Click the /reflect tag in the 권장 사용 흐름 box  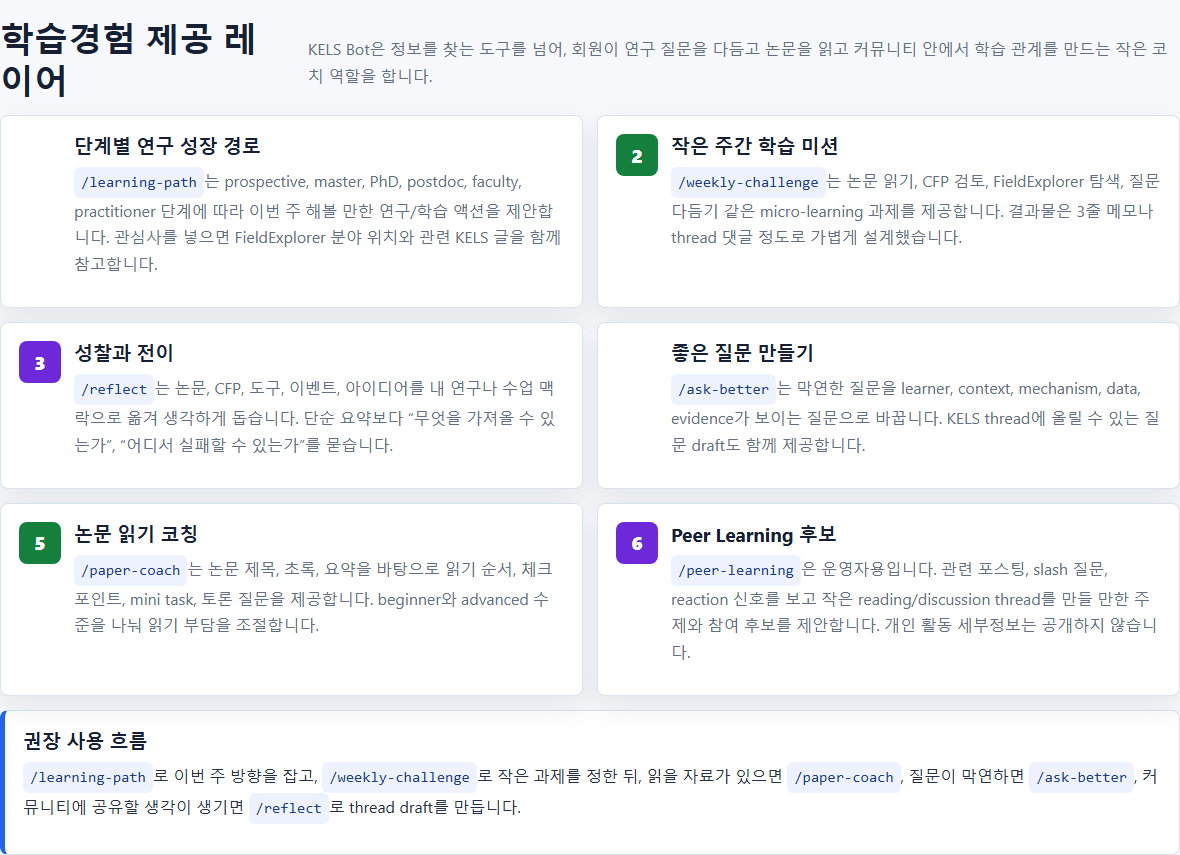coord(288,808)
